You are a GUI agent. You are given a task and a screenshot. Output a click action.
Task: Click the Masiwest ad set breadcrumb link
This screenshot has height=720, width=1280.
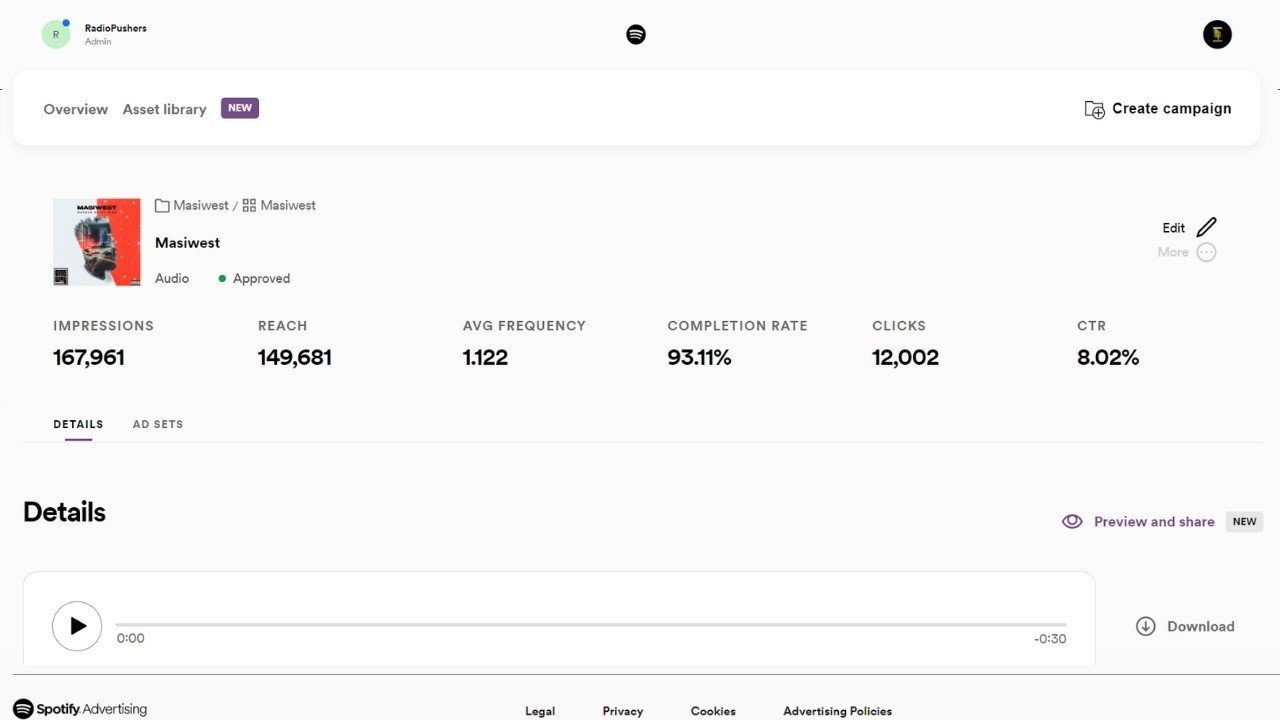tap(288, 205)
